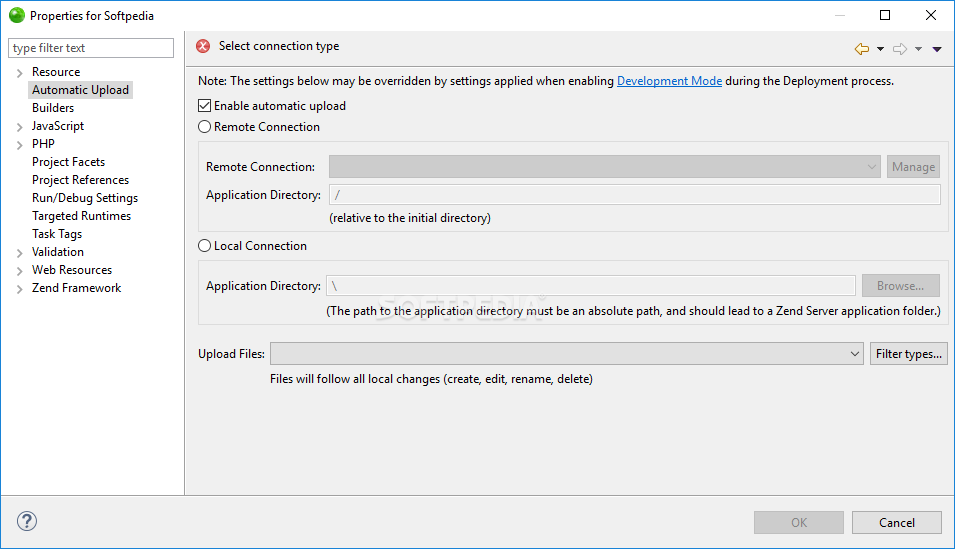
Task: Open the view menu triangle icon
Action: (937, 49)
